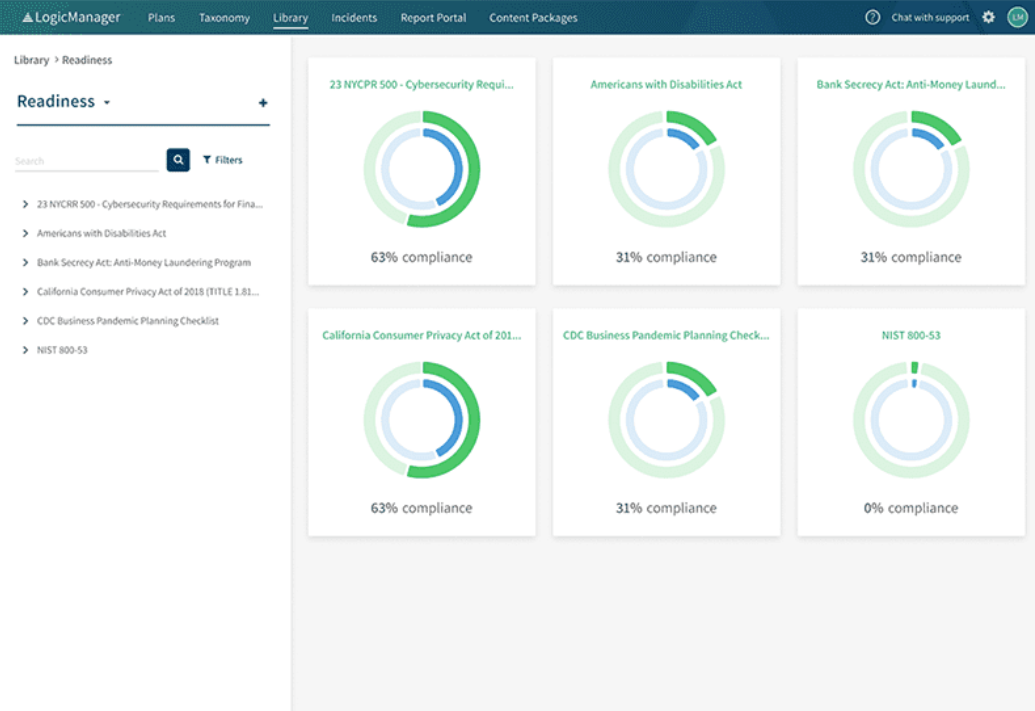The height and width of the screenshot is (711, 1035).
Task: Open the Taxonomy menu
Action: 224,18
